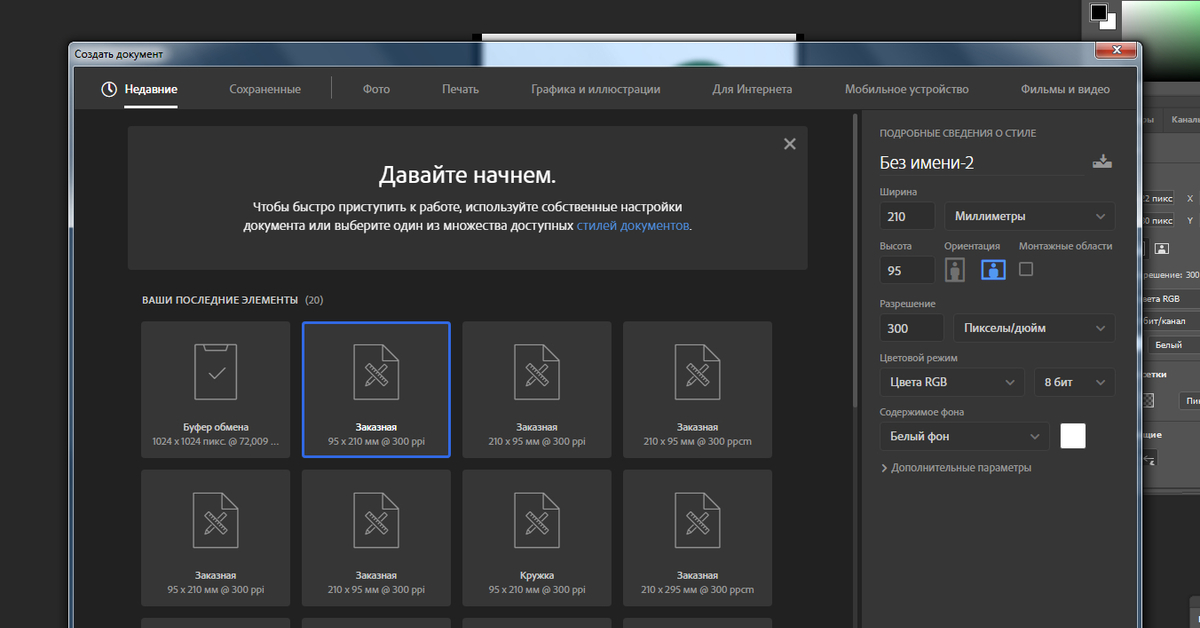The height and width of the screenshot is (628, 1200).
Task: Click the foreground/background color swatches in Photoshop window
Action: (x=1103, y=15)
